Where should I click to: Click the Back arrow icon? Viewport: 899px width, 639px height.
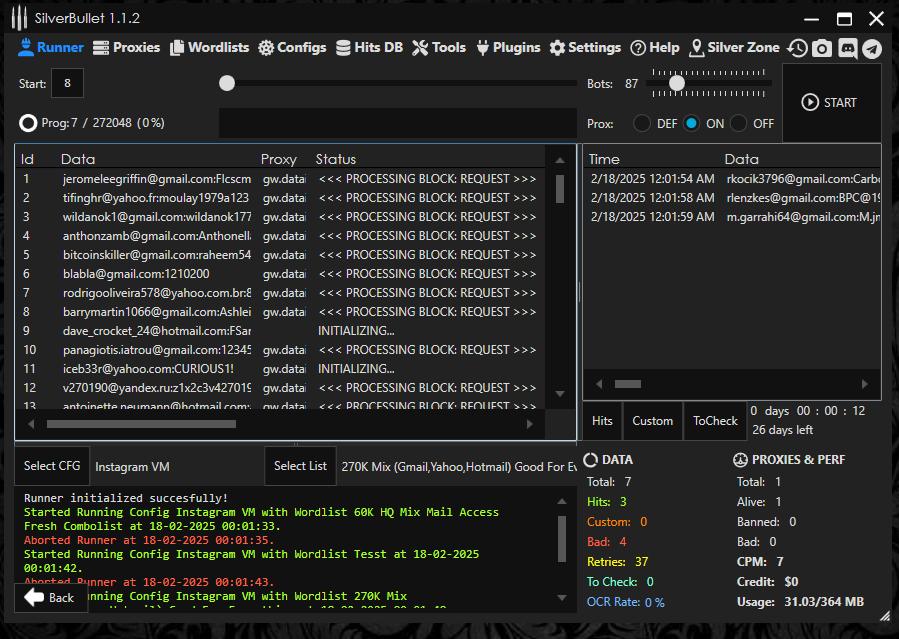coord(35,597)
